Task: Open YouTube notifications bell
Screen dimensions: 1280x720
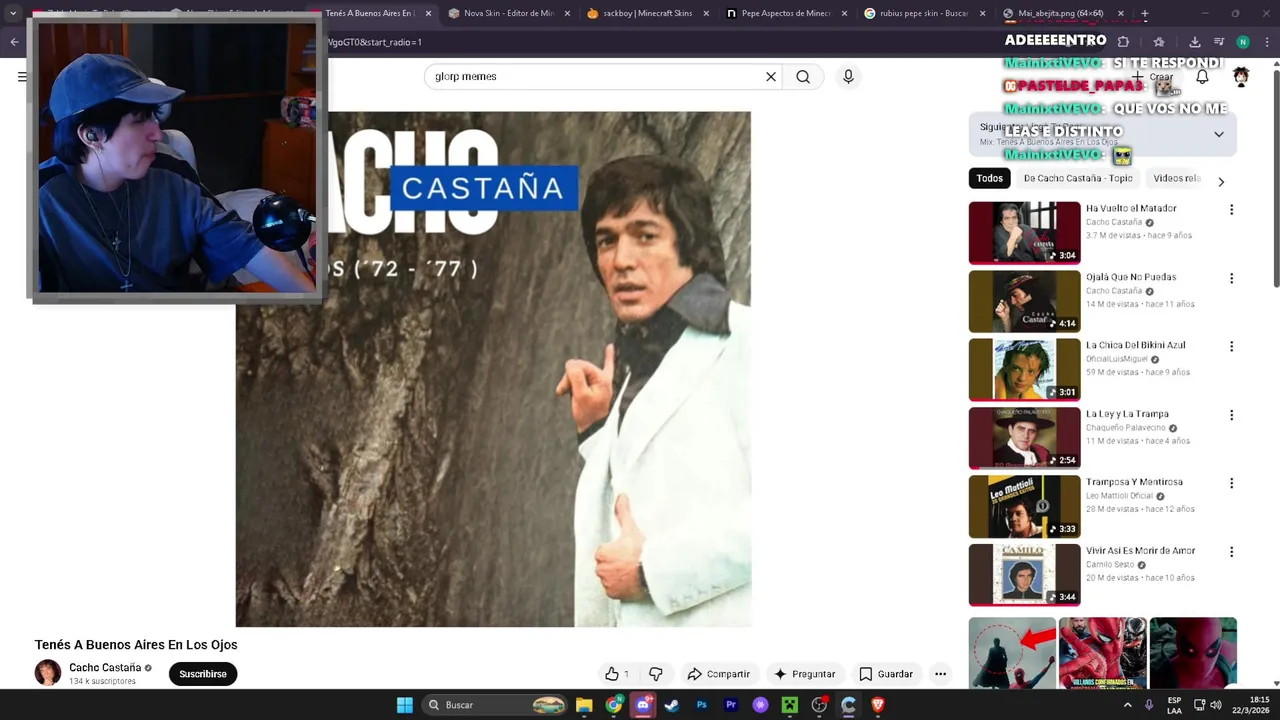Action: 1202,77
